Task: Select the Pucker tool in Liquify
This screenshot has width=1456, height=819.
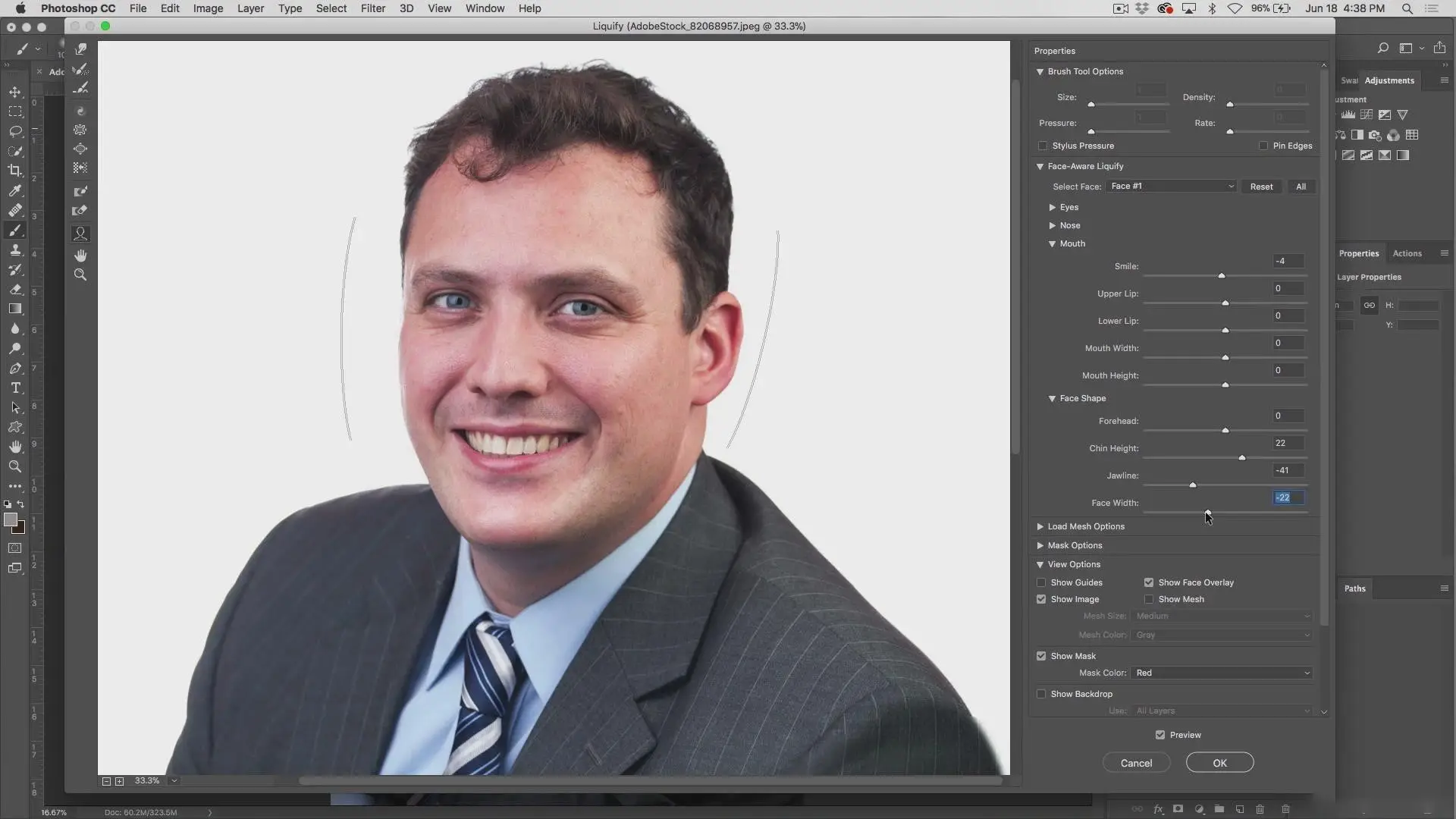Action: coord(80,130)
